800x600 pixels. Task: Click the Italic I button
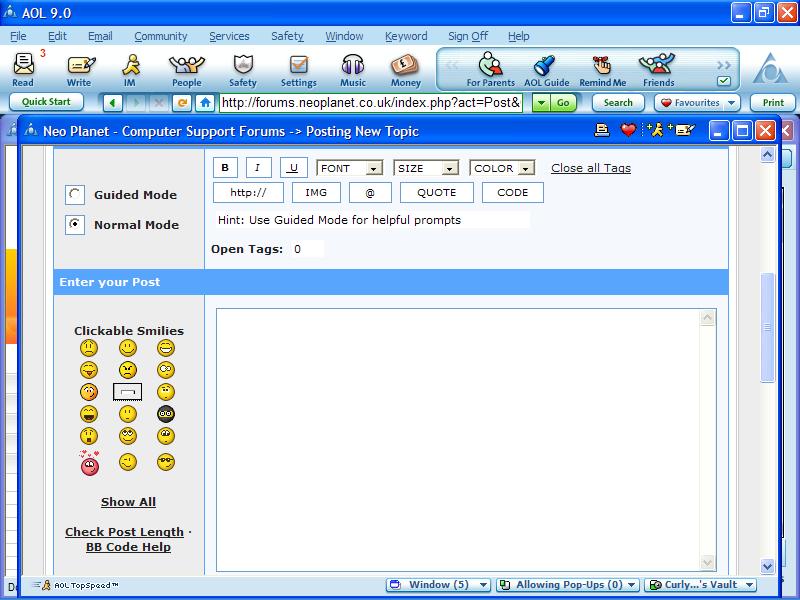(x=258, y=167)
